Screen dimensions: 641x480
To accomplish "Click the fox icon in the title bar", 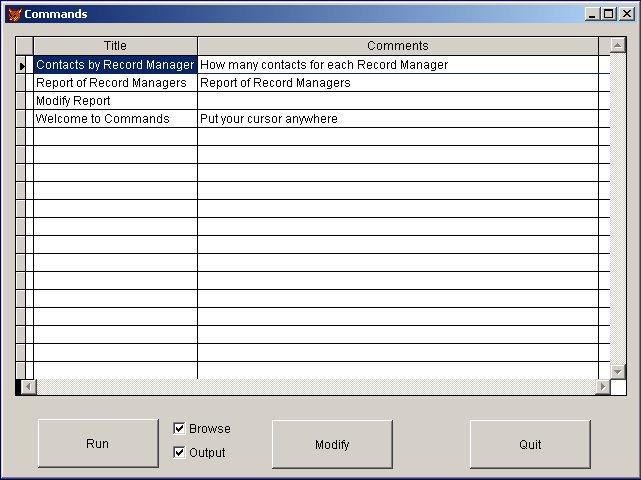I will coord(14,14).
